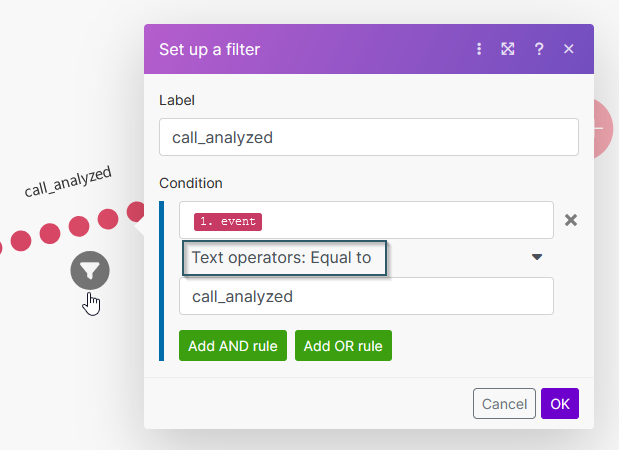Click the condition value field containing call_analyzed
The width and height of the screenshot is (619, 450).
click(366, 296)
